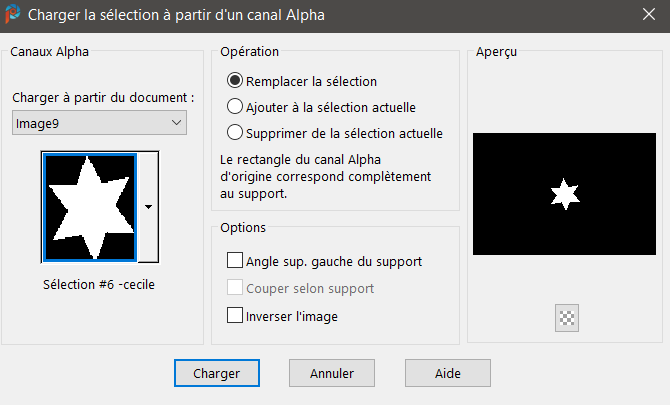Image resolution: width=670 pixels, height=405 pixels.
Task: Choose Ajouter à la sélection actuelle
Action: coord(236,106)
